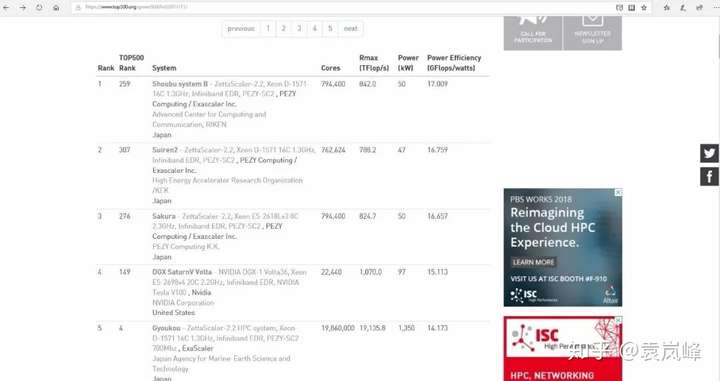Viewport: 720px width, 381px height.
Task: Open the Suiren2 system link
Action: pos(165,150)
